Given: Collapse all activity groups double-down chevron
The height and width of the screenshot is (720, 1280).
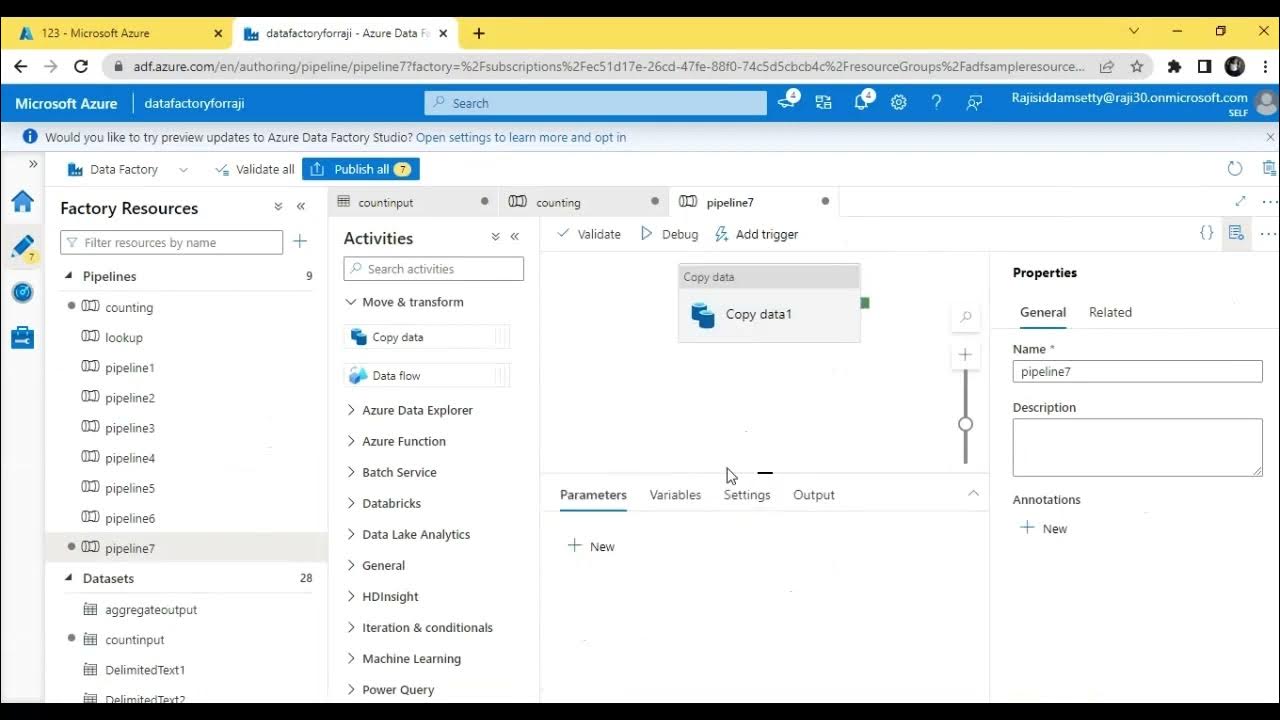Looking at the screenshot, I should (x=495, y=236).
